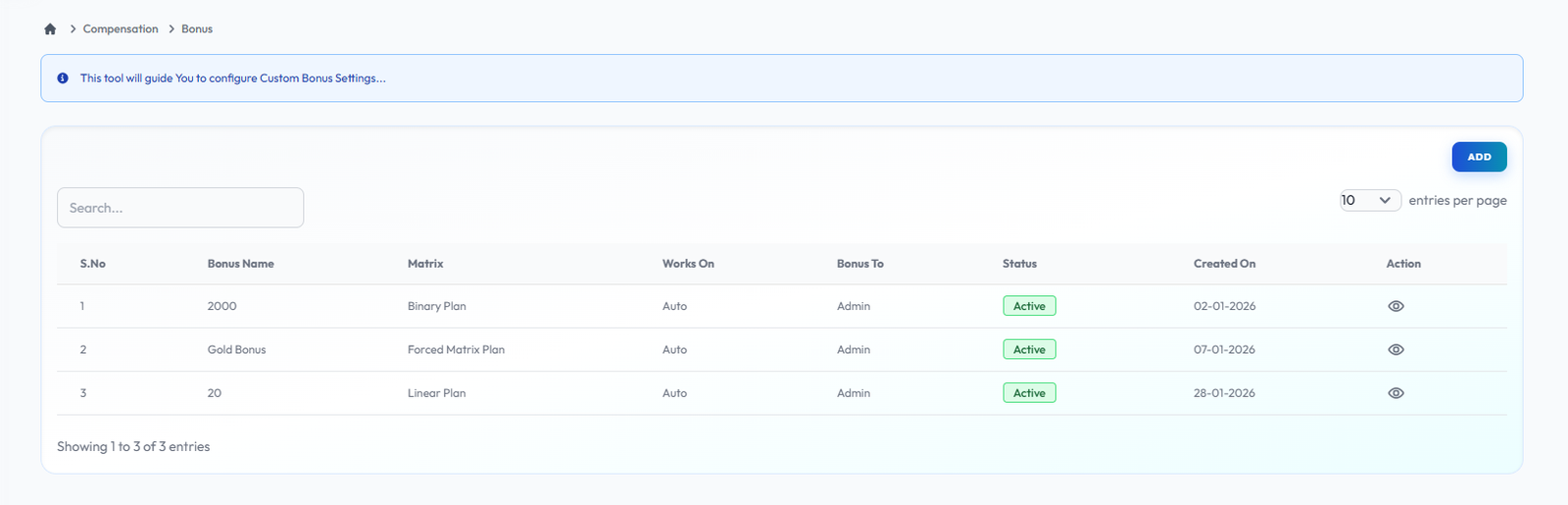Click the Active badge in the Gold Bonus row
Image resolution: width=1568 pixels, height=505 pixels.
coord(1029,350)
